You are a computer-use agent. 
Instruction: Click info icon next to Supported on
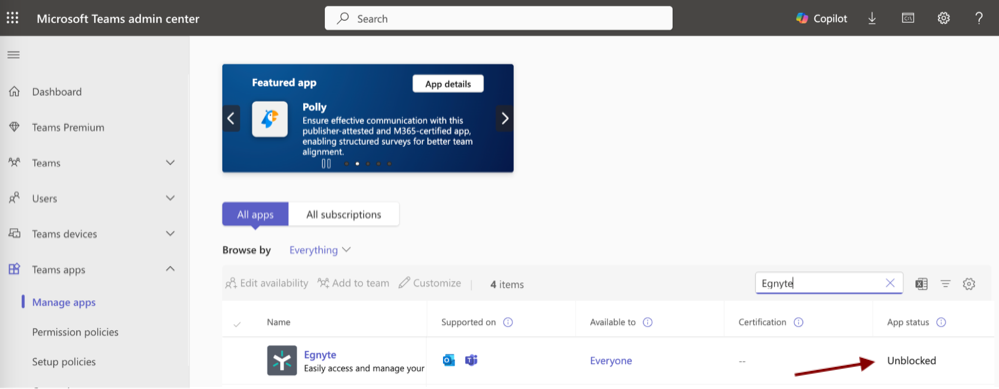pyautogui.click(x=508, y=322)
